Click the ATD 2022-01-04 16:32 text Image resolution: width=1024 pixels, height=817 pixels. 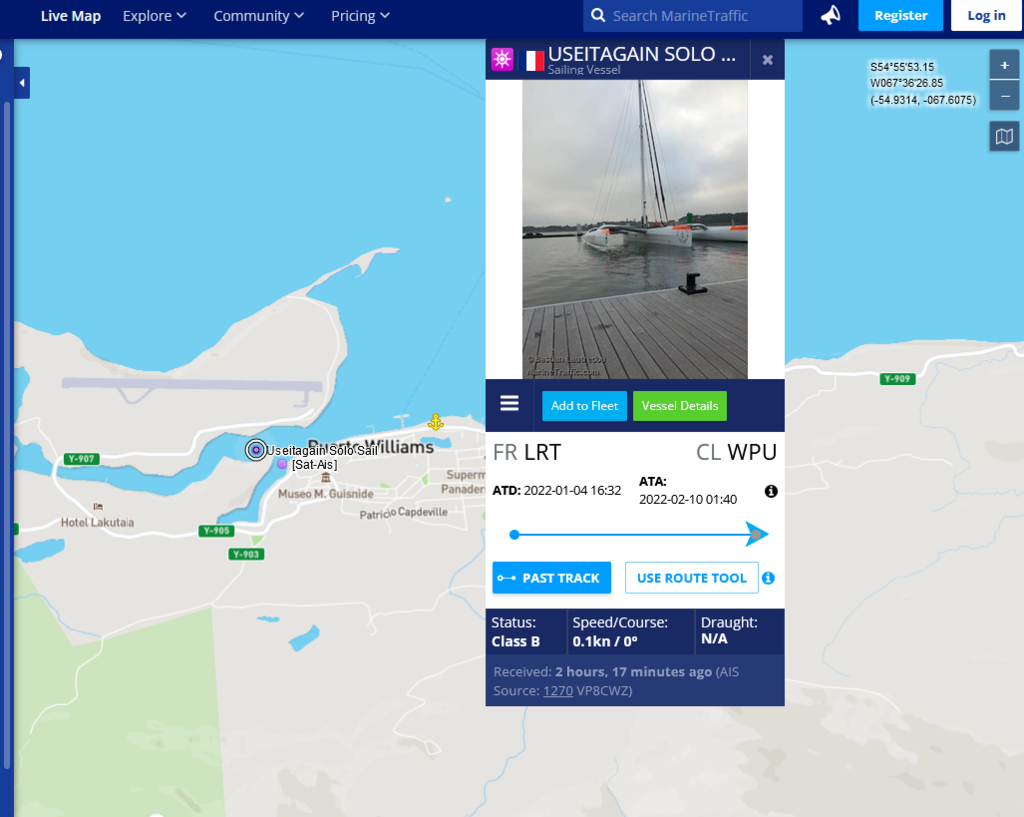click(x=556, y=490)
